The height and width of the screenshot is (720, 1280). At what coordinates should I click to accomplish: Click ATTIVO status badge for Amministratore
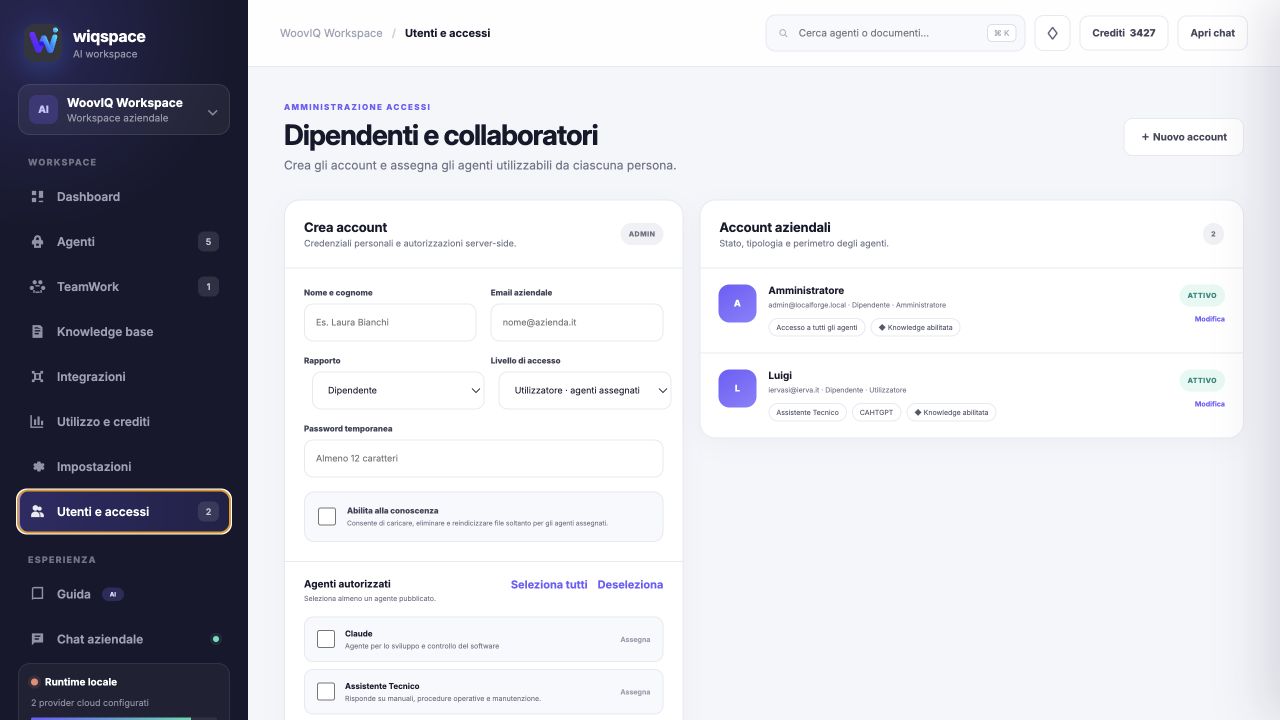1202,296
